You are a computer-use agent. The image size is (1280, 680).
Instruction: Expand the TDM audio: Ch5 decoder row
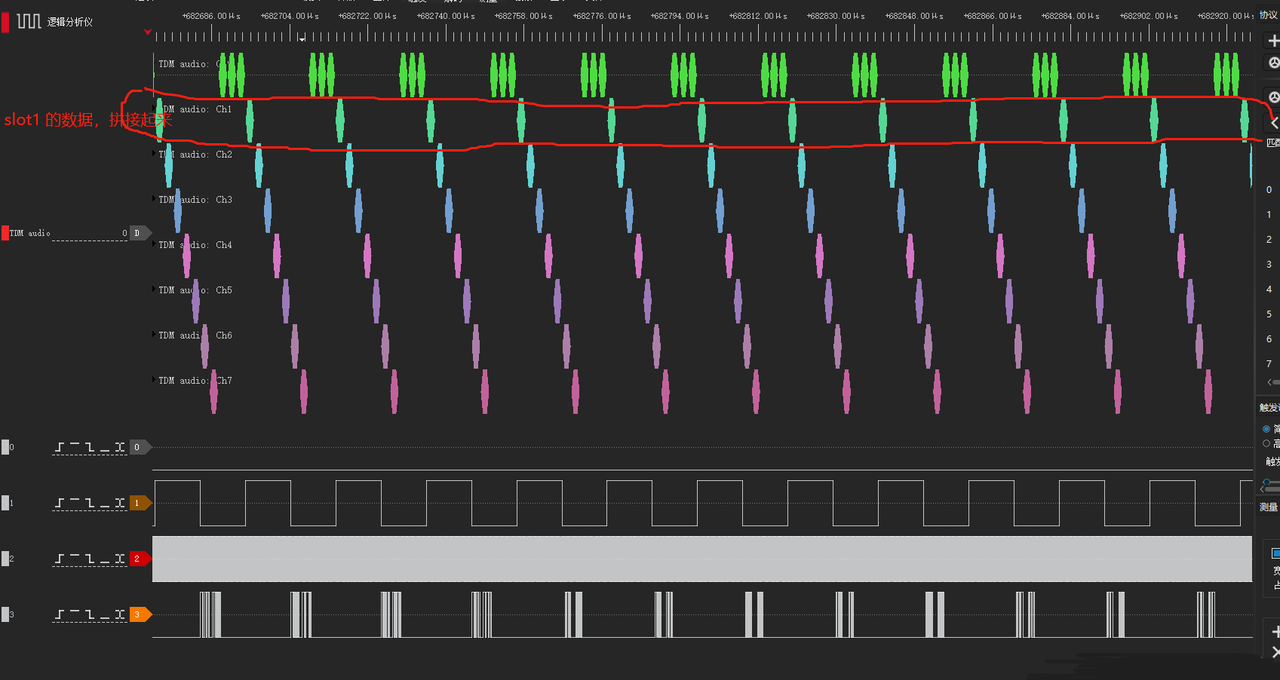click(155, 290)
